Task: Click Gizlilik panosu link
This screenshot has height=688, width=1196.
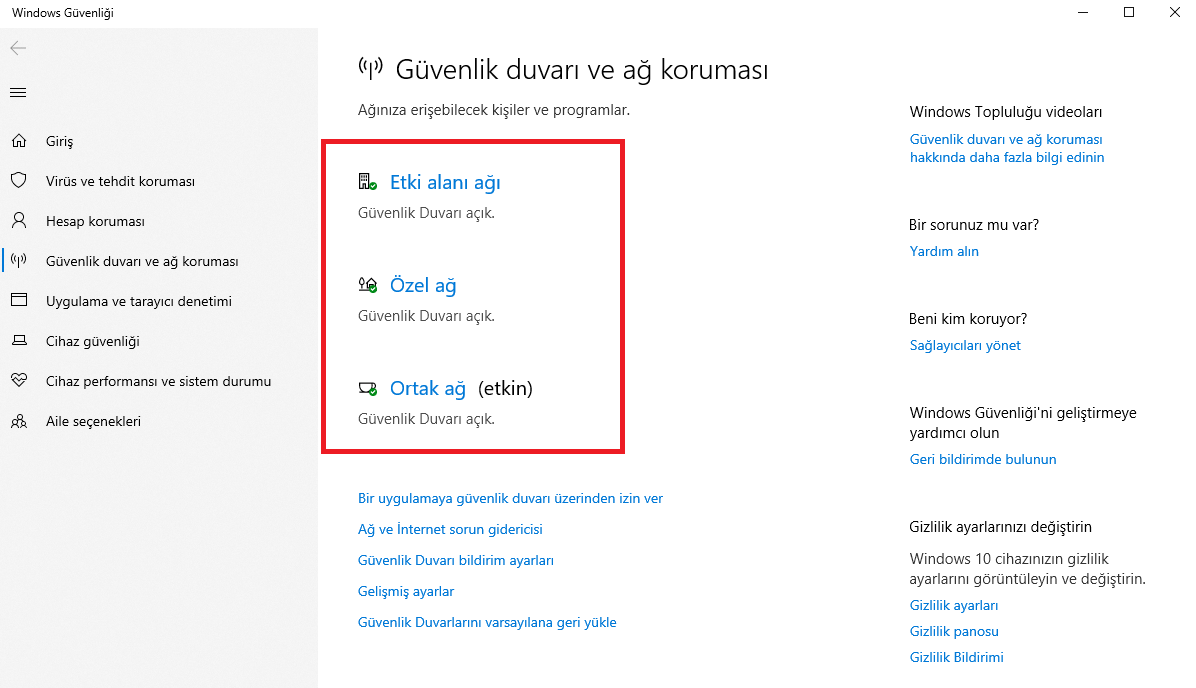Action: 954,630
